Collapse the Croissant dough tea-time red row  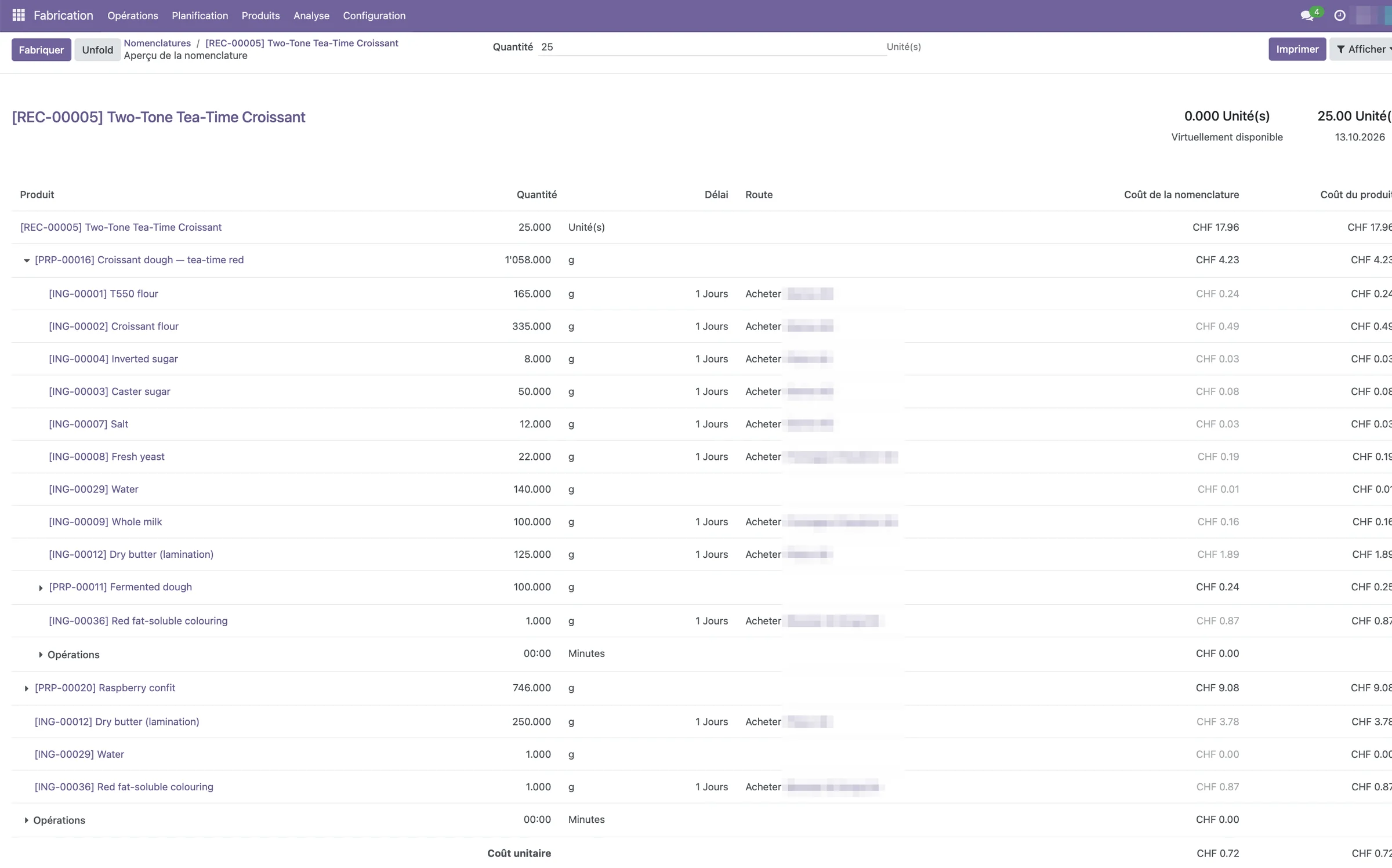click(x=27, y=260)
